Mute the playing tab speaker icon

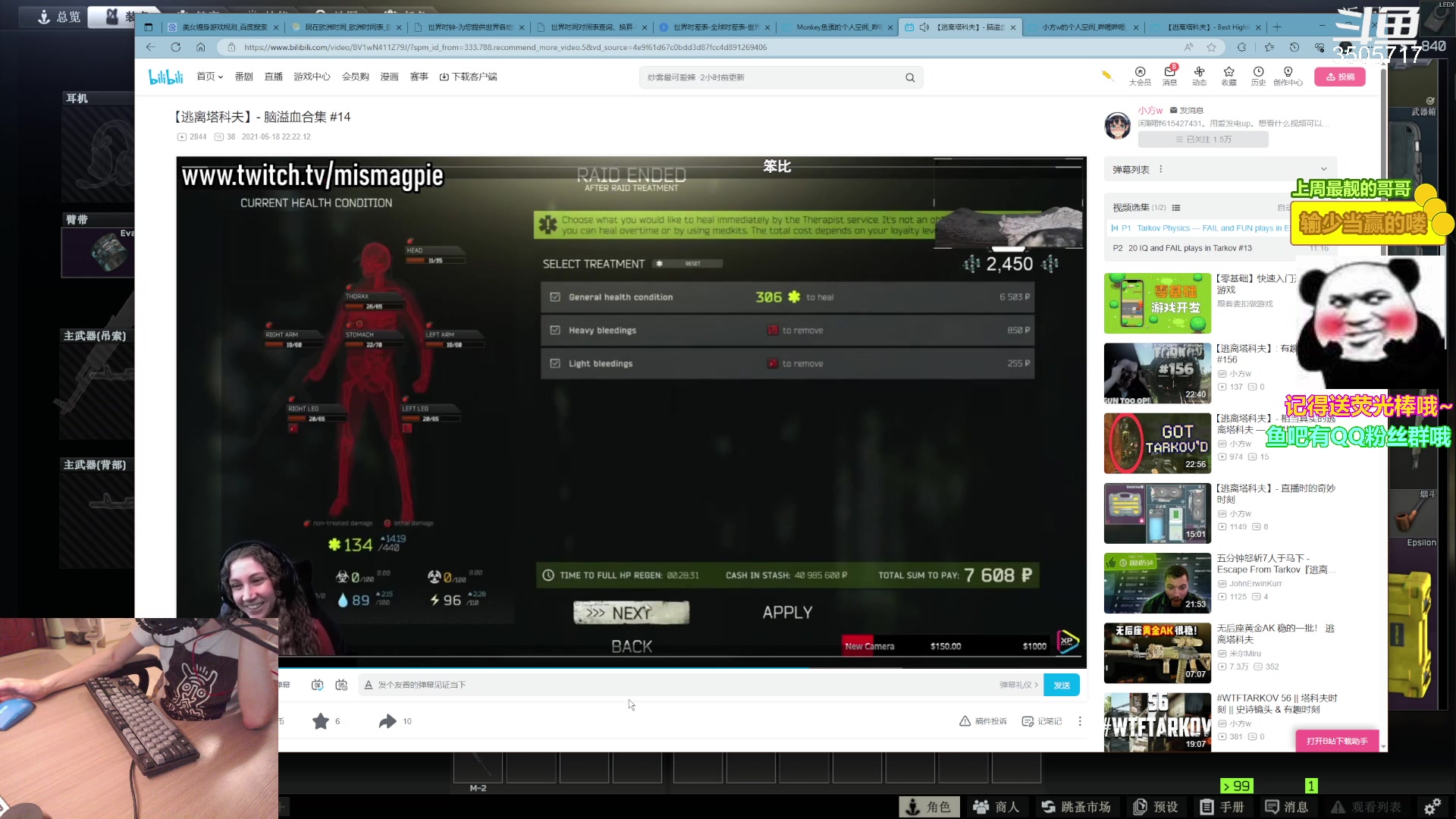924,27
